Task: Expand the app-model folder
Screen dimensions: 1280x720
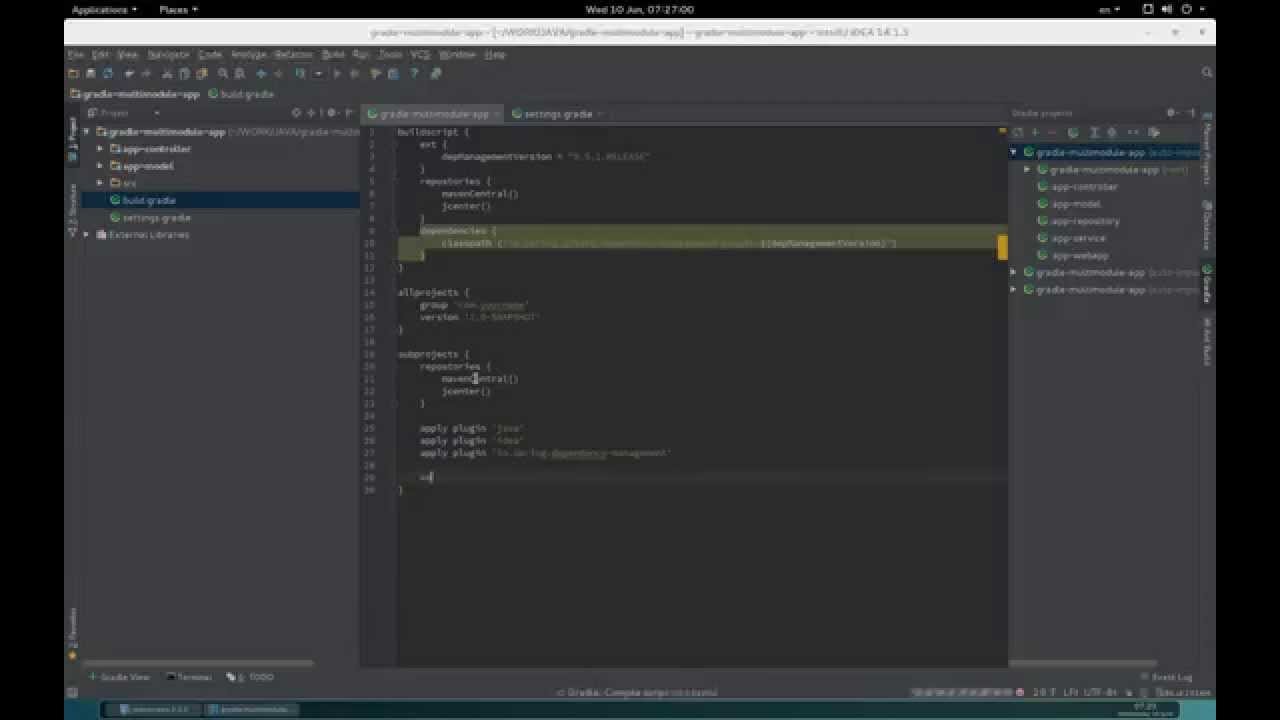Action: [100, 166]
